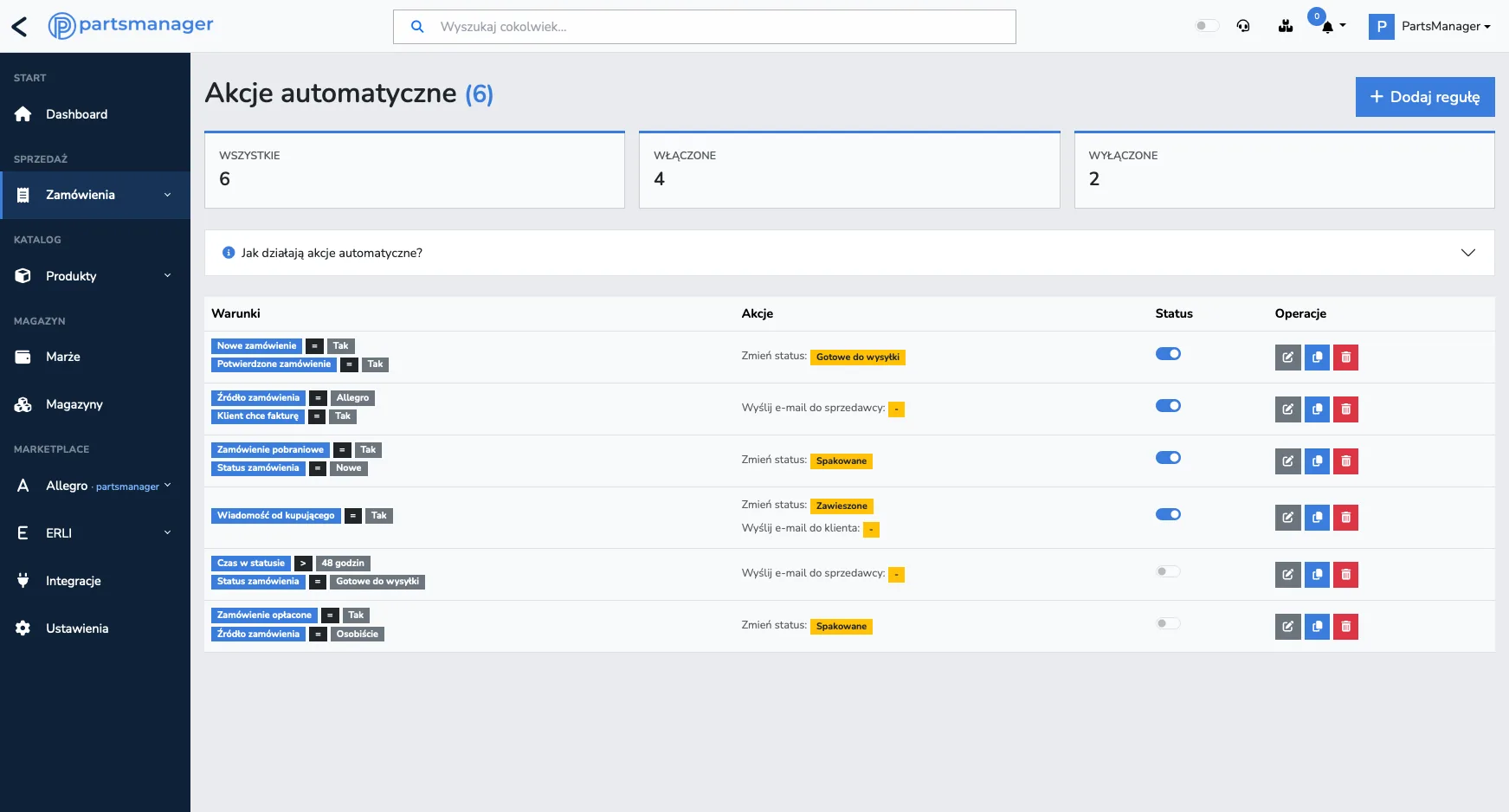1509x812 pixels.
Task: Go to Marże in the sidebar
Action: pyautogui.click(x=95, y=357)
